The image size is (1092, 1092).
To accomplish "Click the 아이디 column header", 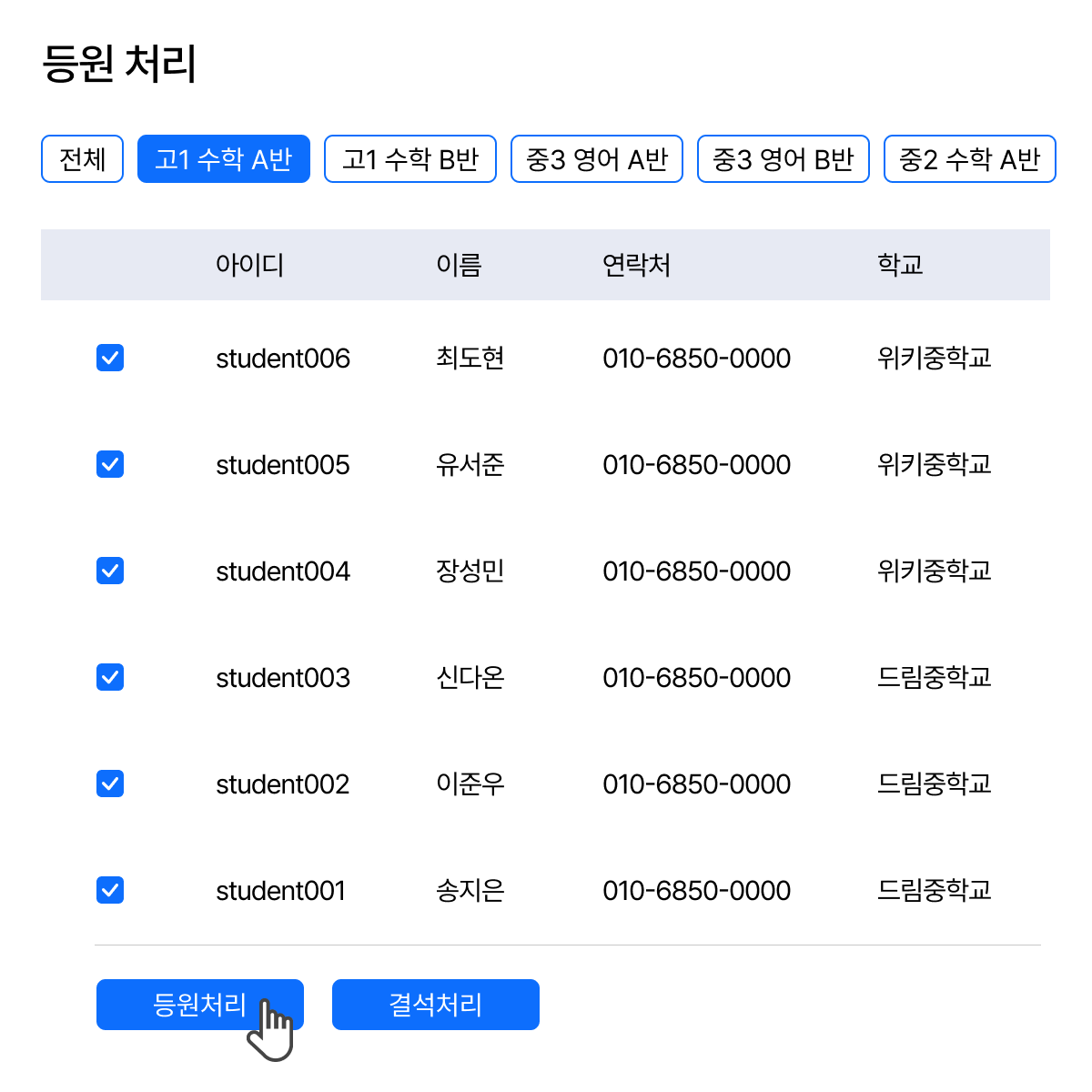I will pyautogui.click(x=249, y=265).
